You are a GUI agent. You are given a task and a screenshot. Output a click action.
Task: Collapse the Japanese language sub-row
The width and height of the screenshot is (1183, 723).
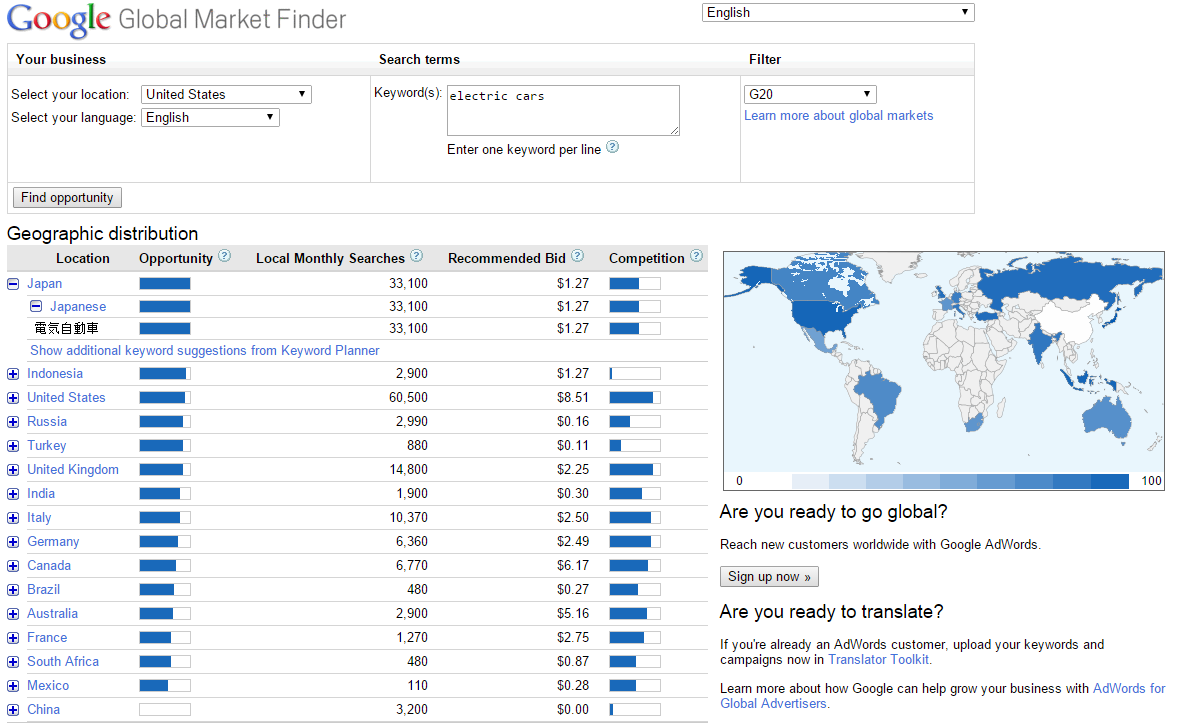tap(35, 306)
